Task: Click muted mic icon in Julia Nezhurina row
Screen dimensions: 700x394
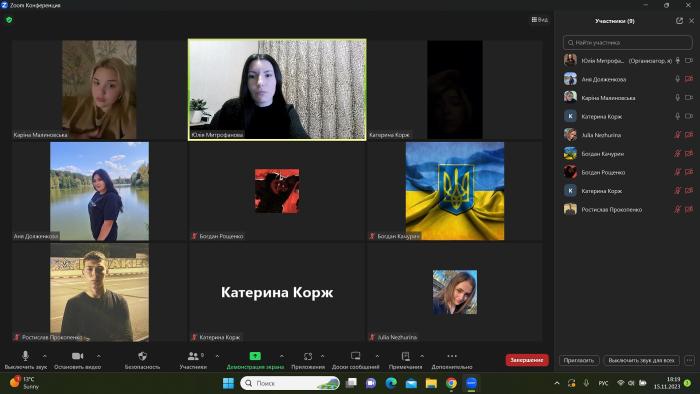Action: 678,135
